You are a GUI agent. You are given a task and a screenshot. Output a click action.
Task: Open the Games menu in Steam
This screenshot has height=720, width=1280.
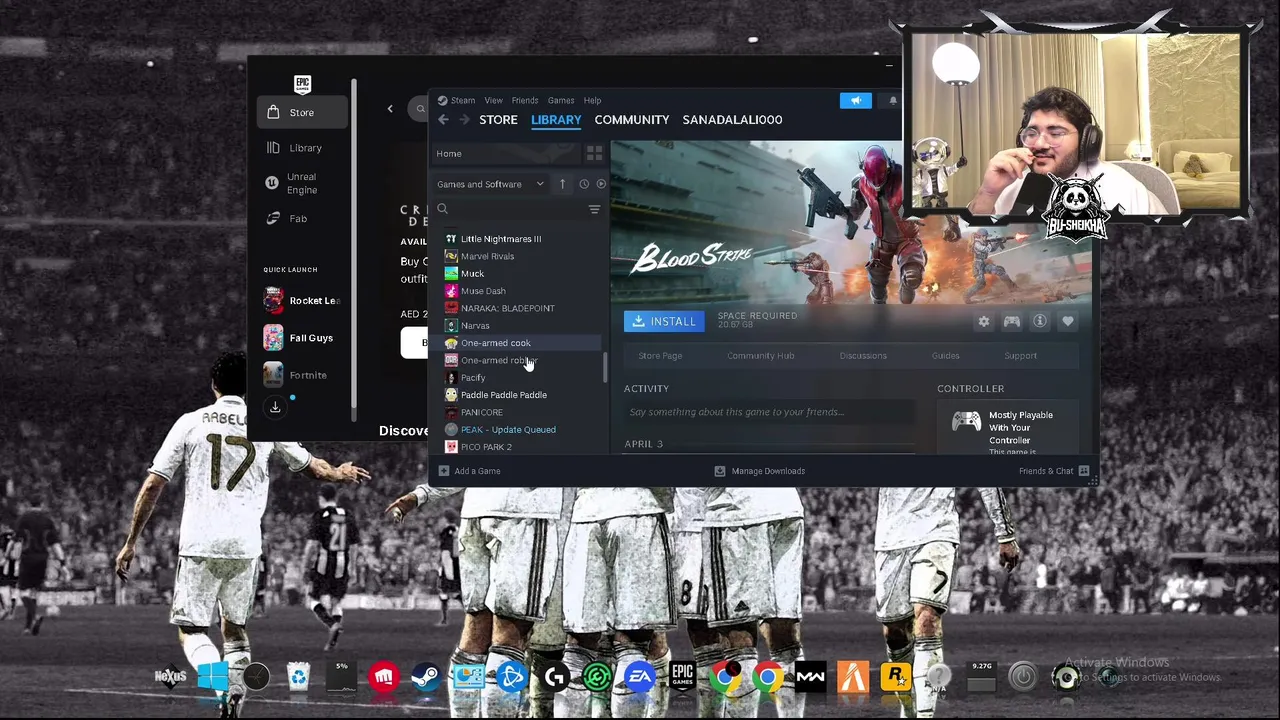561,100
